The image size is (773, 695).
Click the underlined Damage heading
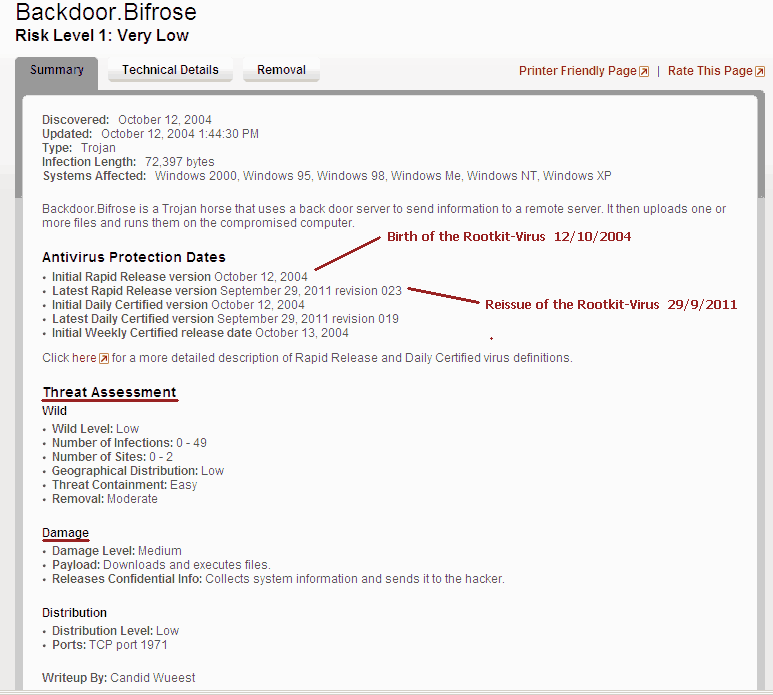(65, 533)
